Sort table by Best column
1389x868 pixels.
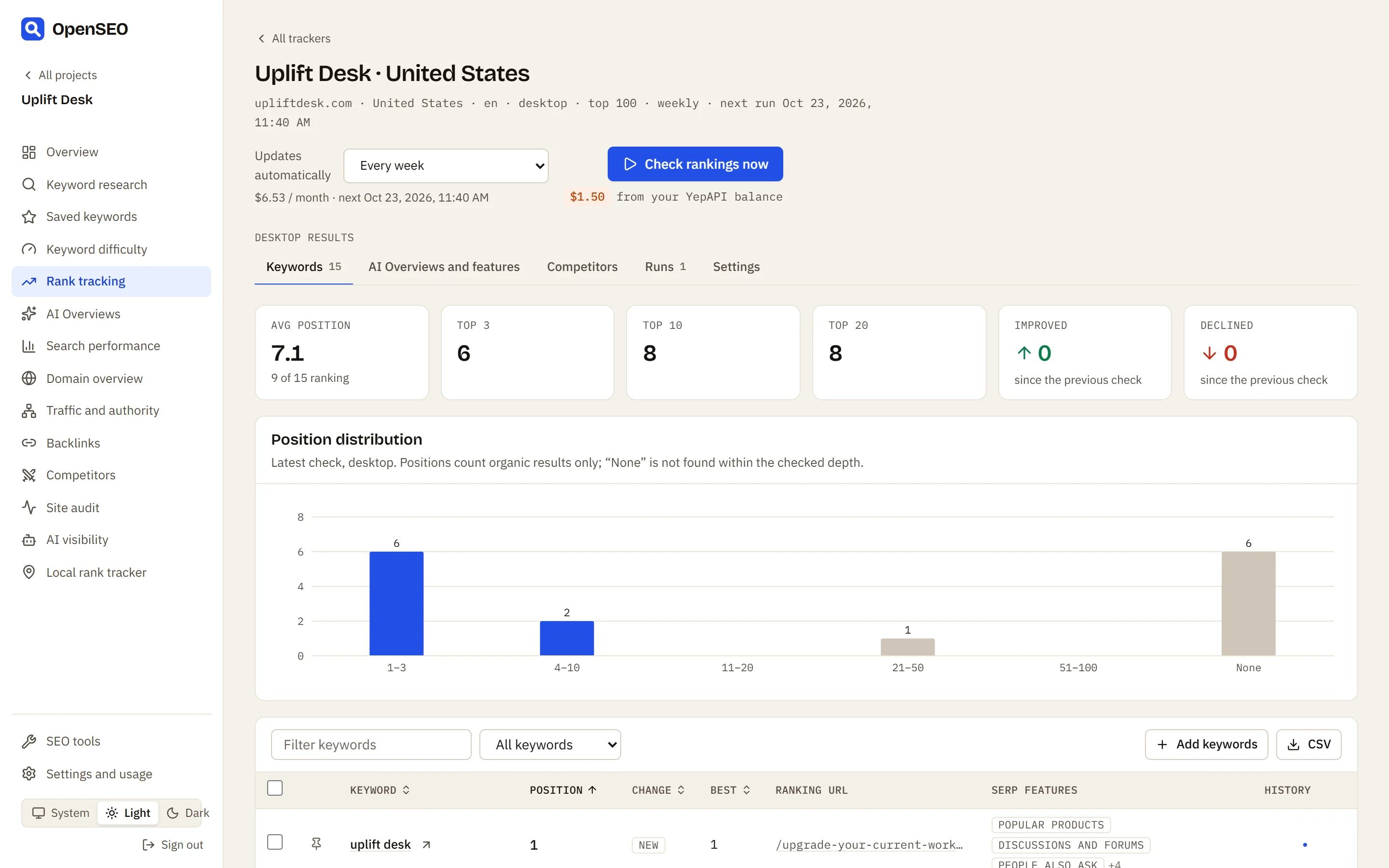pos(730,790)
